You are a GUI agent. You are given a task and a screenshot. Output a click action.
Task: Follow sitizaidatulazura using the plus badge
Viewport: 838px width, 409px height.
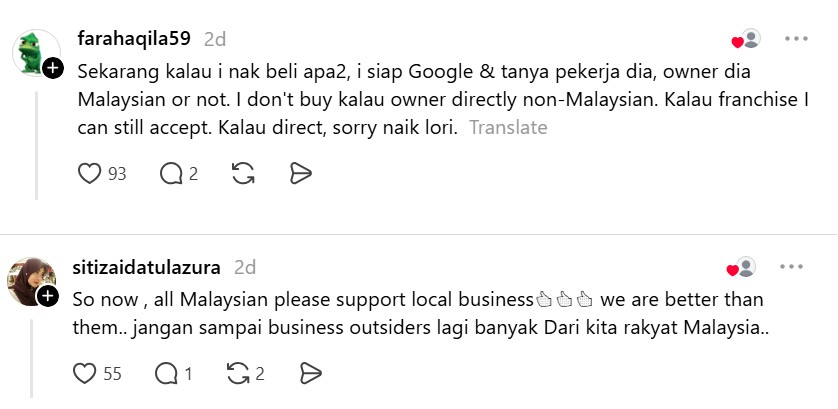point(48,296)
